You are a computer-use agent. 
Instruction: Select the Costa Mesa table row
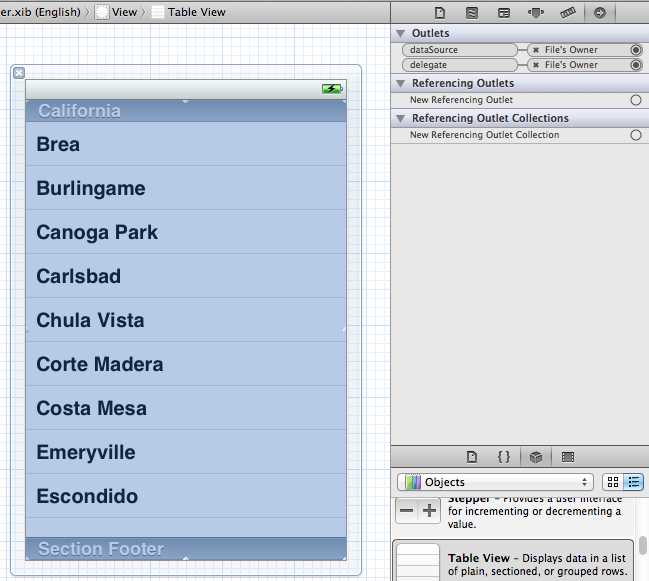click(186, 408)
